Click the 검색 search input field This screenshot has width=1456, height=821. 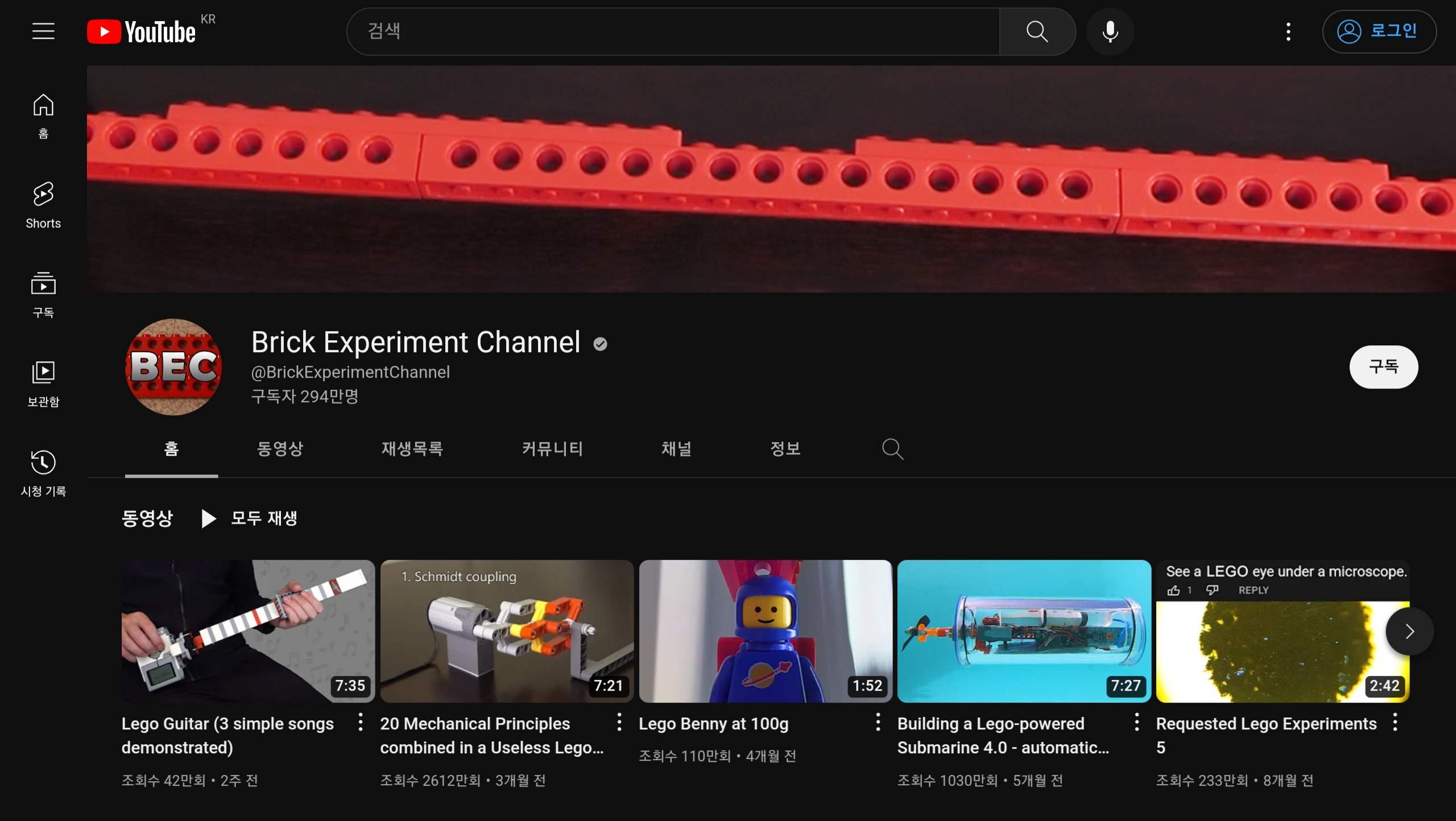click(x=671, y=31)
